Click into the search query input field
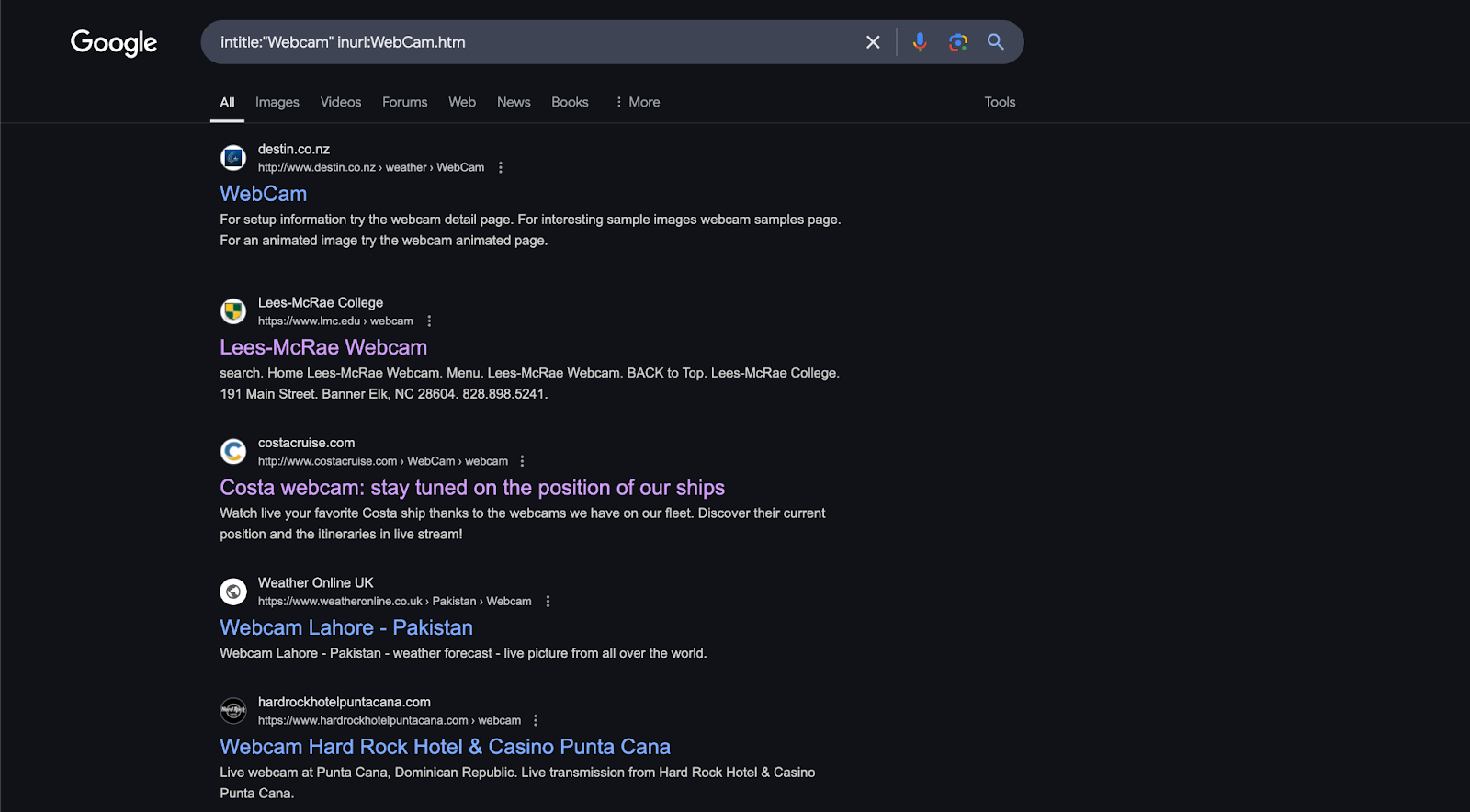Image resolution: width=1470 pixels, height=812 pixels. (x=533, y=42)
